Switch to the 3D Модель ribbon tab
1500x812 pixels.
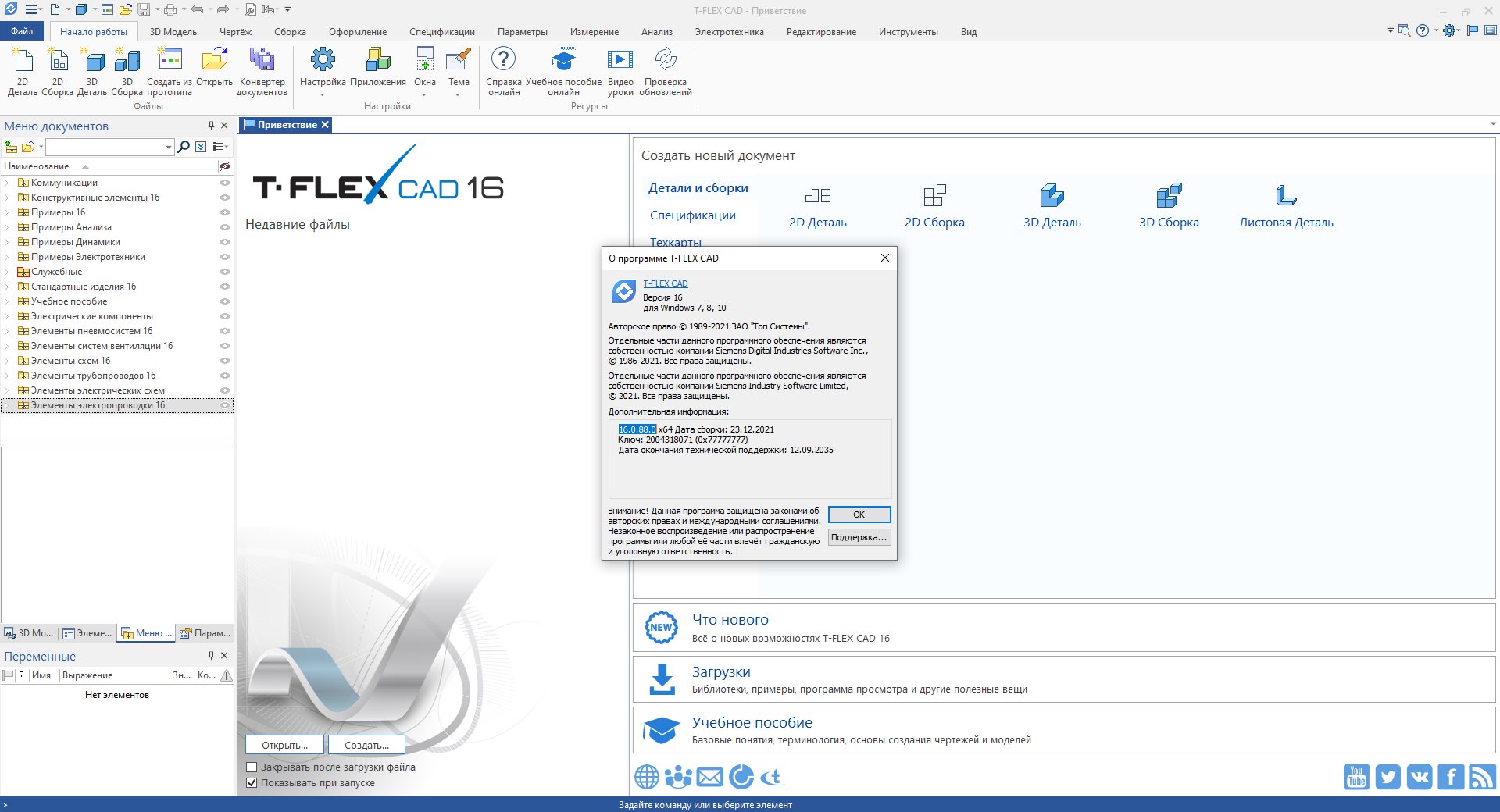tap(173, 32)
